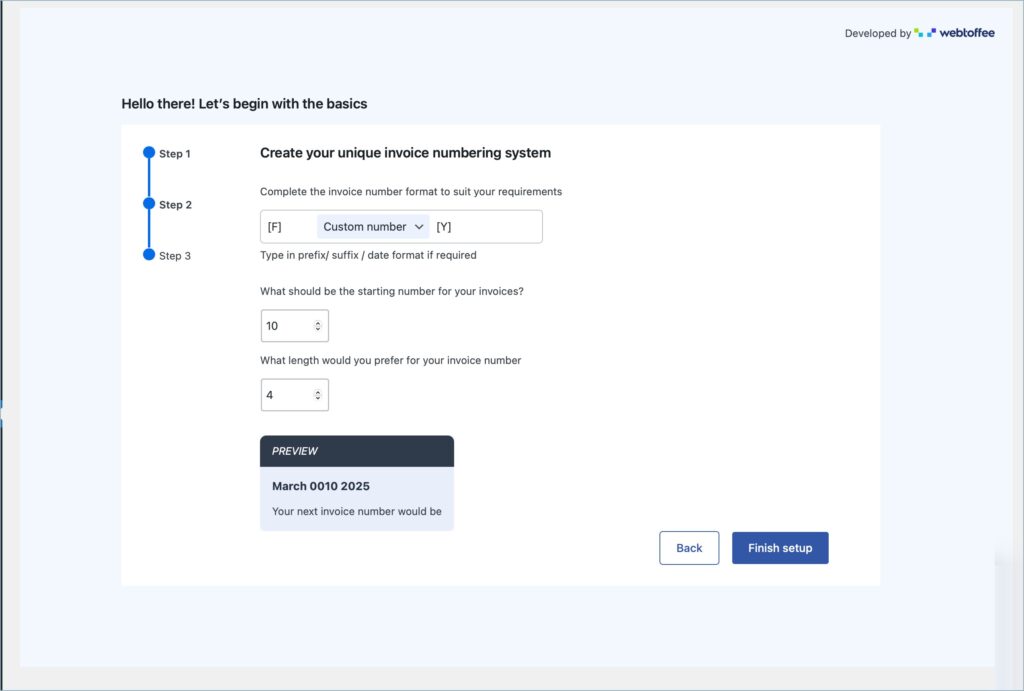
Task: Select Step 1 in the progress tracker
Action: 167,153
